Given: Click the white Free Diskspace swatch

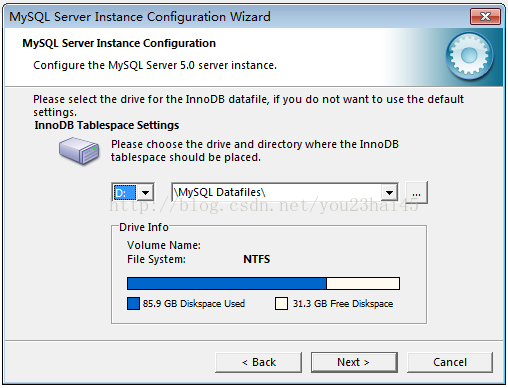Looking at the screenshot, I should (281, 304).
